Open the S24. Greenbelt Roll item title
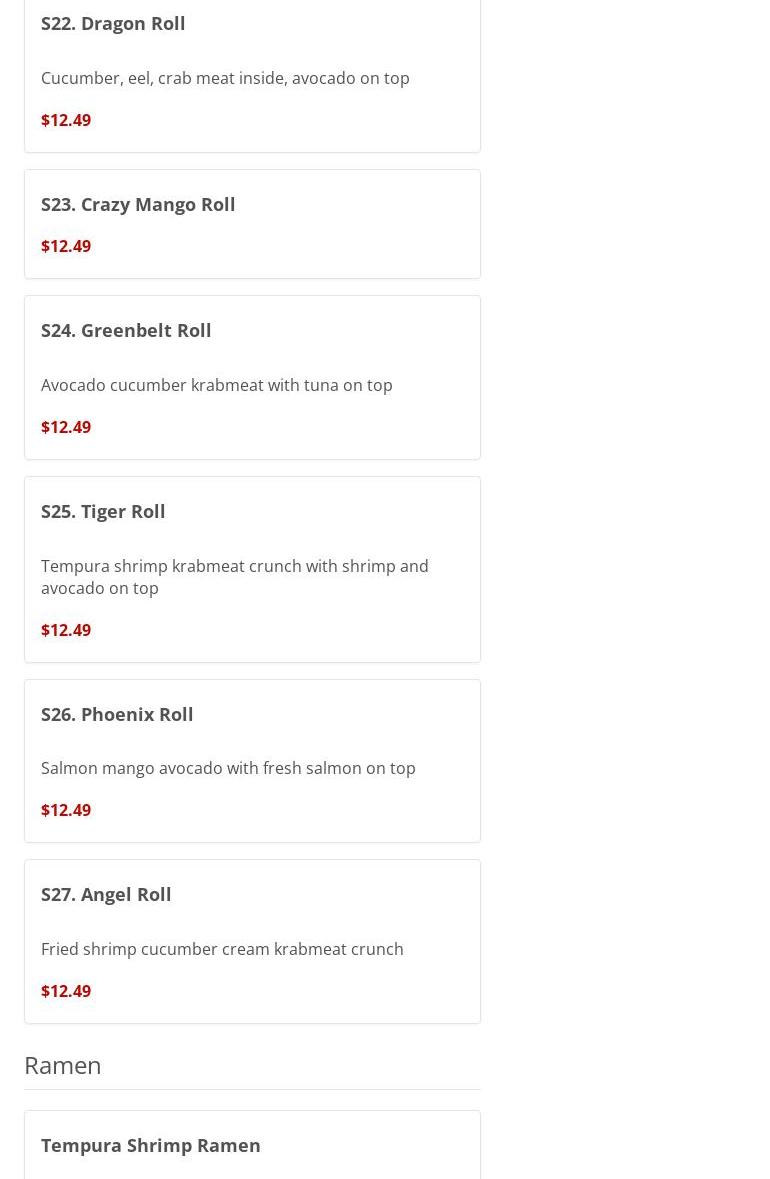Viewport: 770px width, 1179px height. (126, 330)
